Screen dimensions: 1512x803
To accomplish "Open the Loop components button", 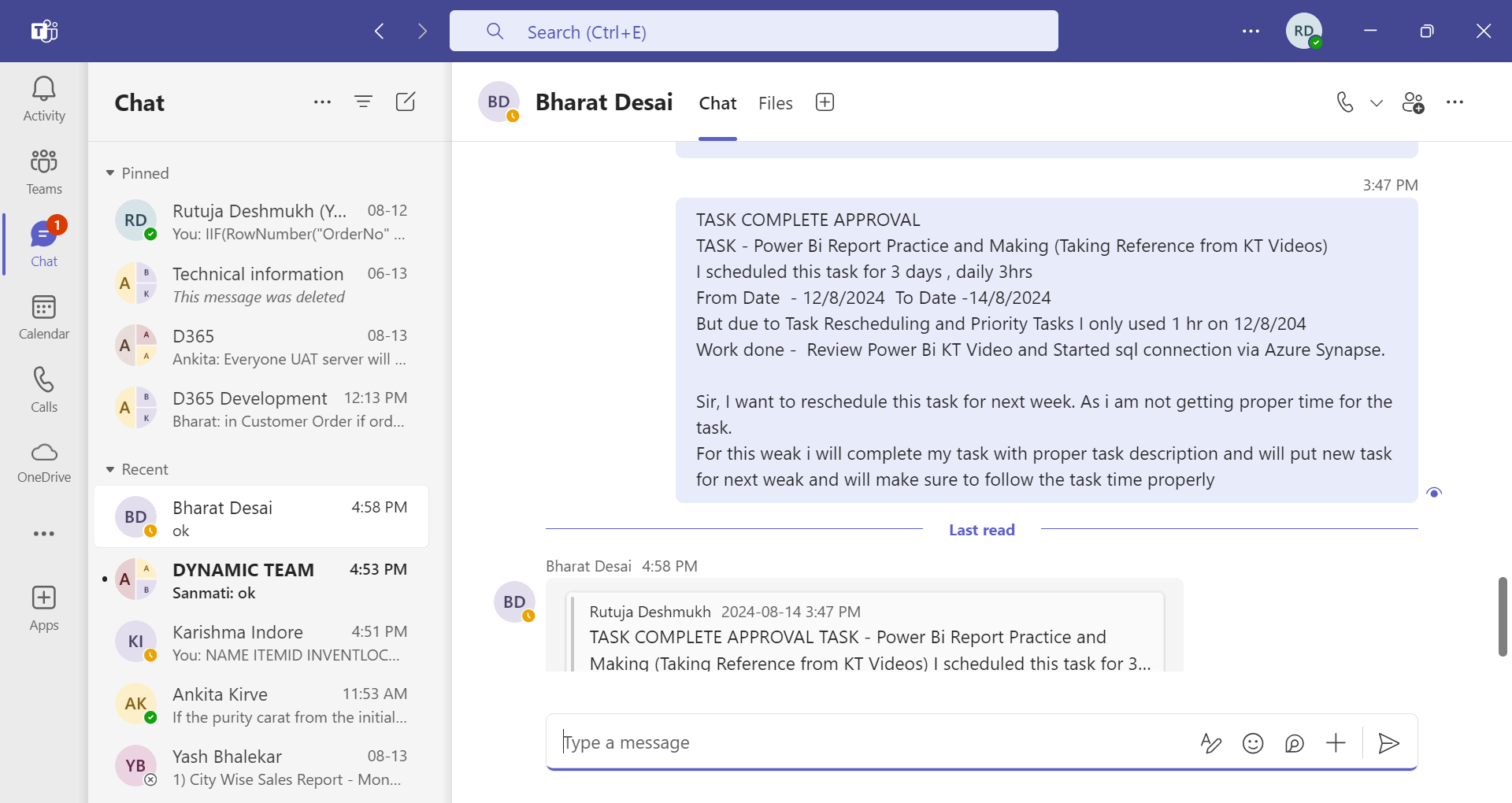I will 1295,742.
